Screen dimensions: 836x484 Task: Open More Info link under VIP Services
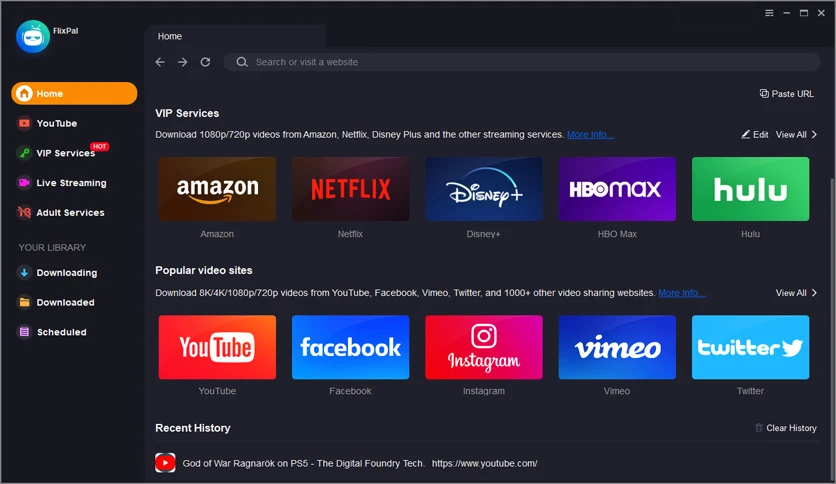pos(590,134)
